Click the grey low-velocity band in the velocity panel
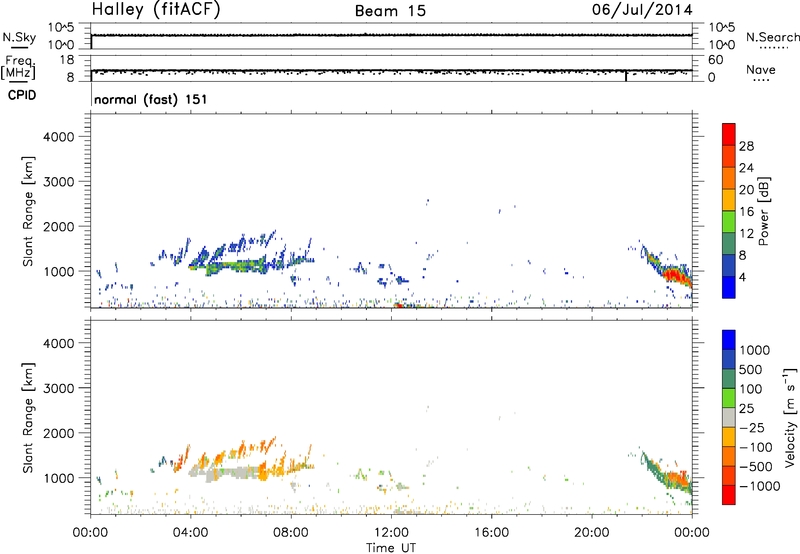Image resolution: width=800 pixels, height=554 pixels. [224, 472]
